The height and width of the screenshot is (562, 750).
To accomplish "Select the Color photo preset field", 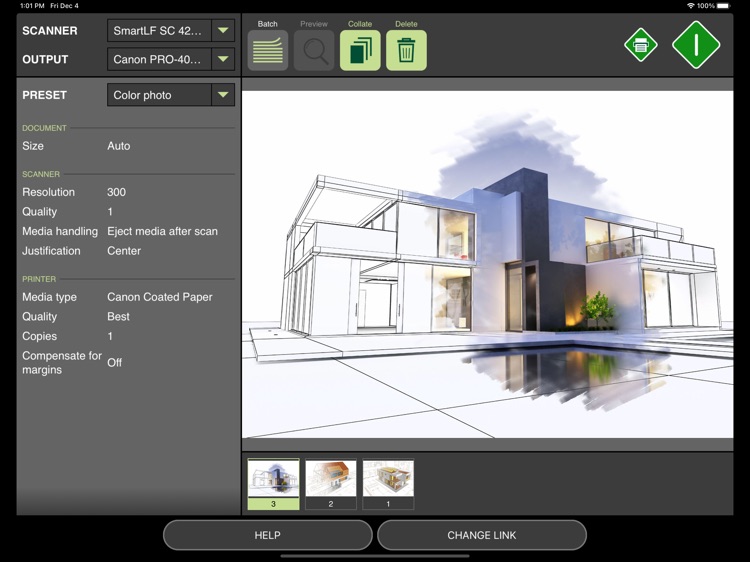I will pos(159,95).
